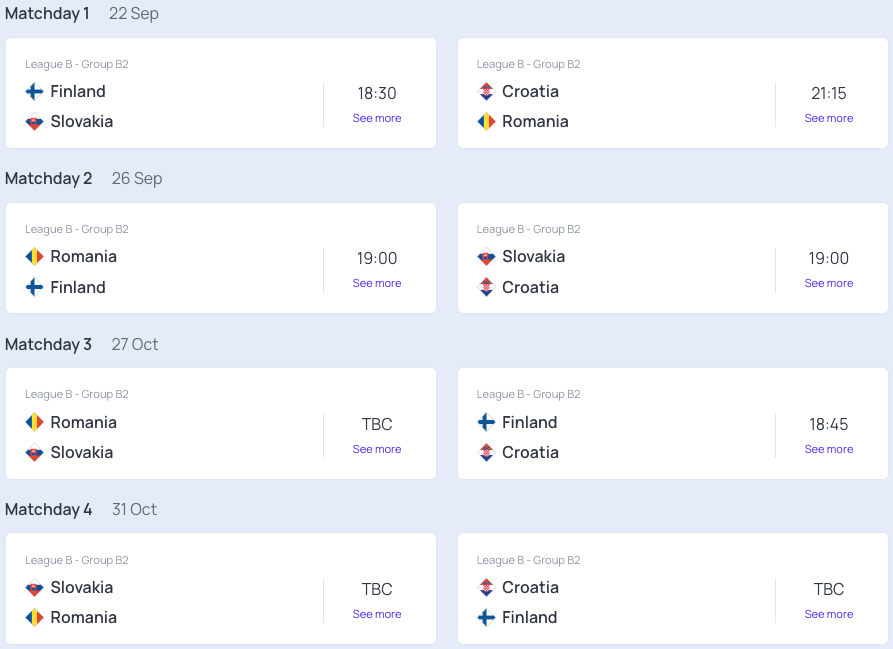Open See more for Romania vs Finland 19:00

[x=377, y=283]
